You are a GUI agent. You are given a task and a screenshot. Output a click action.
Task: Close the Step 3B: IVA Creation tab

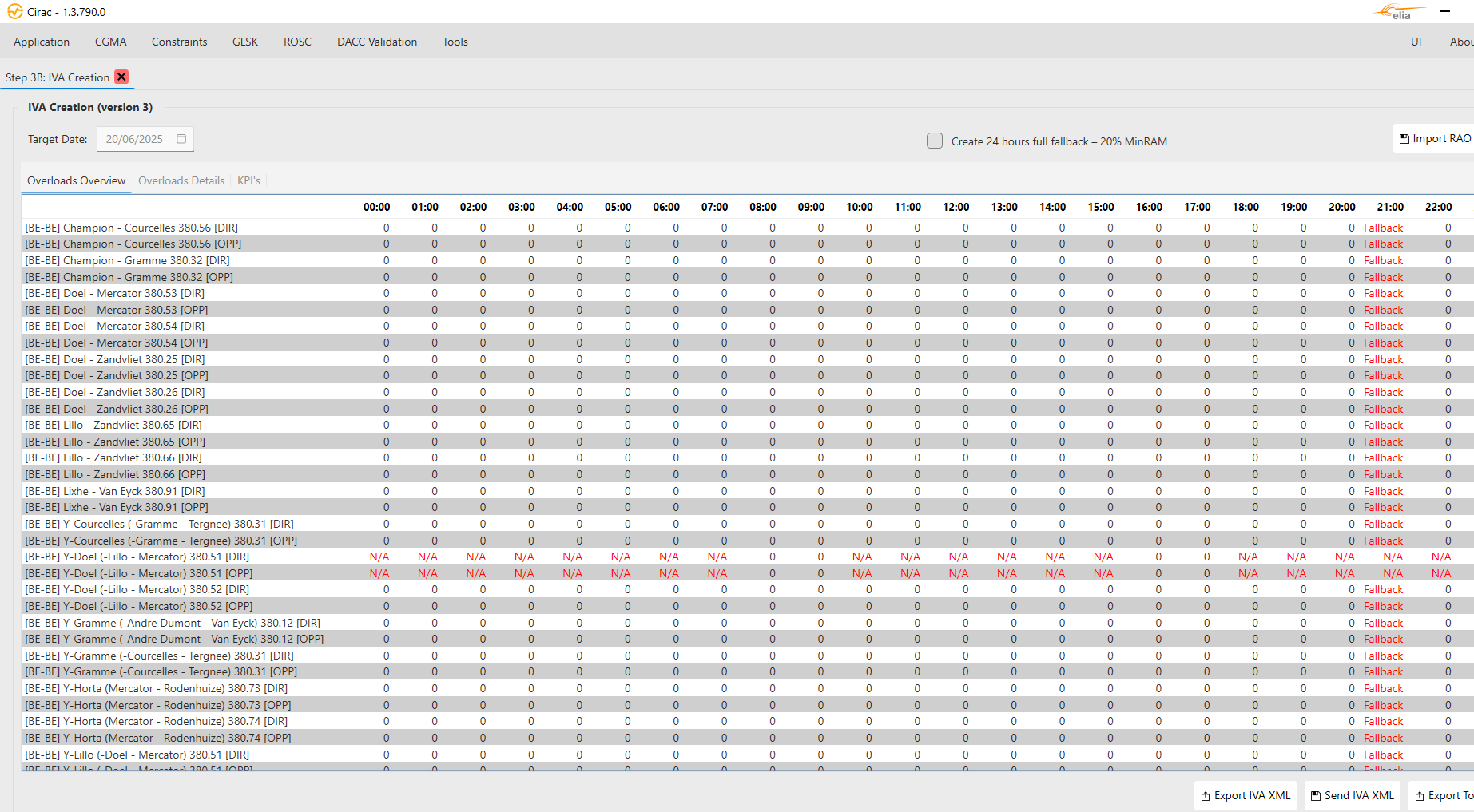[x=121, y=77]
